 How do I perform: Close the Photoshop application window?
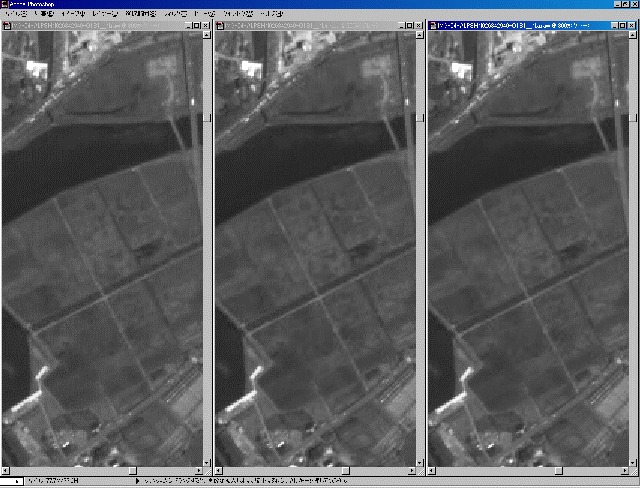pos(635,4)
